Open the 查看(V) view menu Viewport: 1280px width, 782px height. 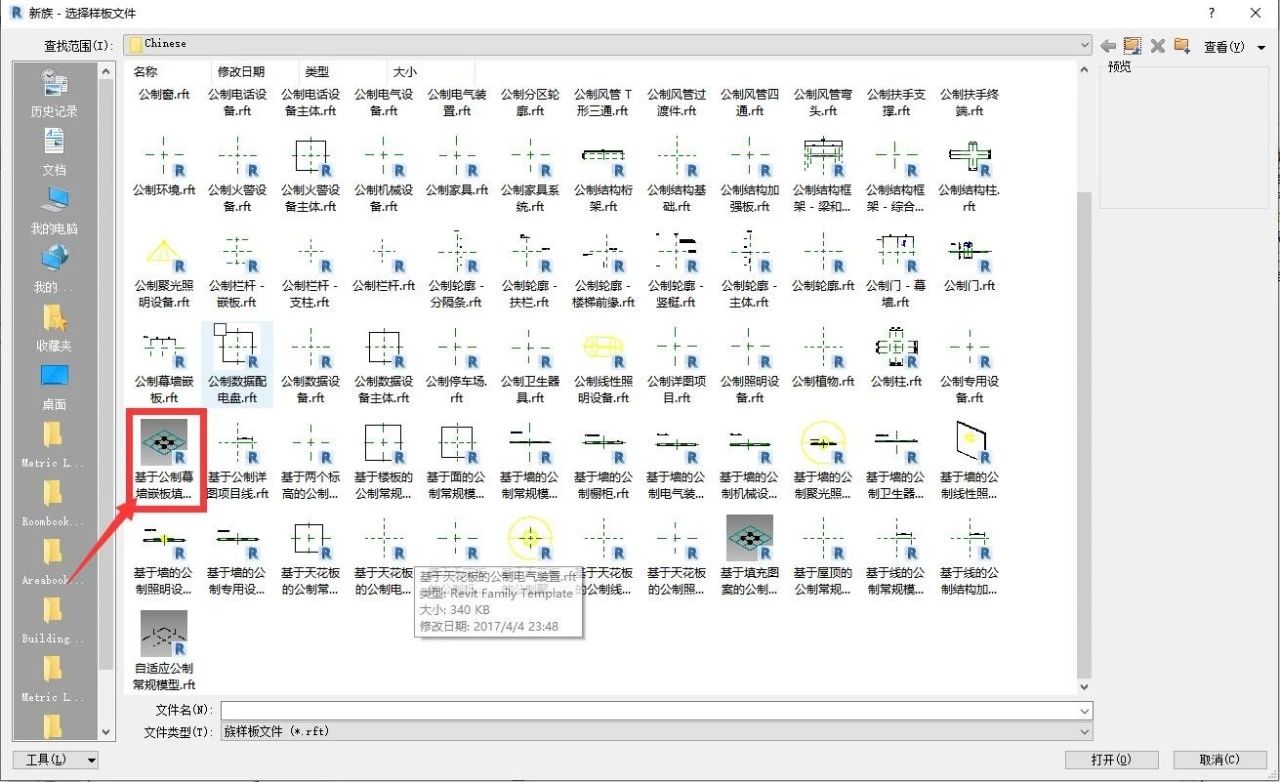[x=1233, y=47]
